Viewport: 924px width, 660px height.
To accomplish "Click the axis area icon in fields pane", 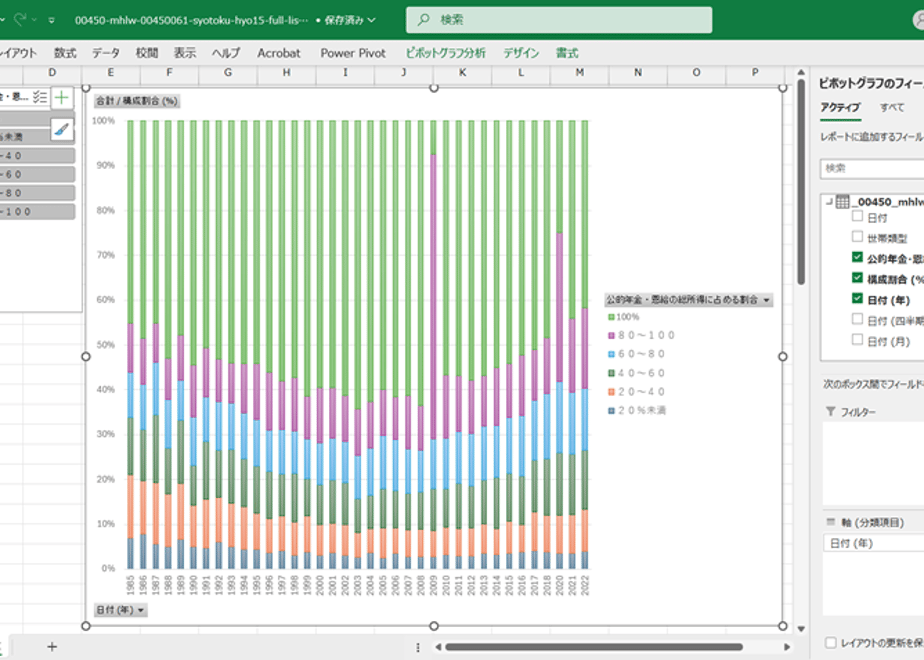I will 831,522.
